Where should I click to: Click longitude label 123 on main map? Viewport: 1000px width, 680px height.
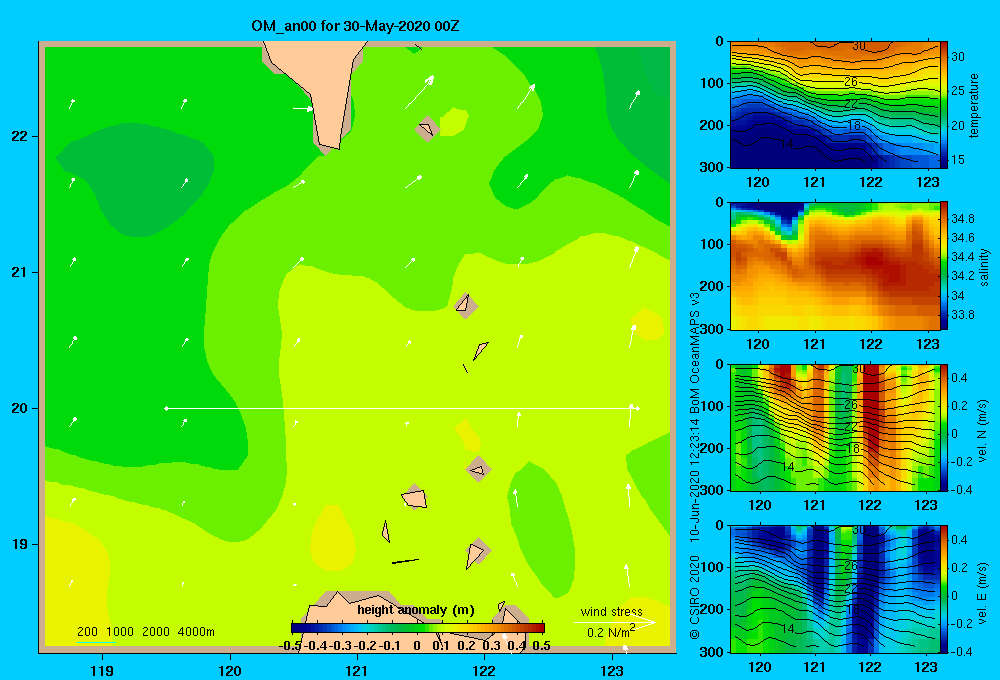click(612, 670)
